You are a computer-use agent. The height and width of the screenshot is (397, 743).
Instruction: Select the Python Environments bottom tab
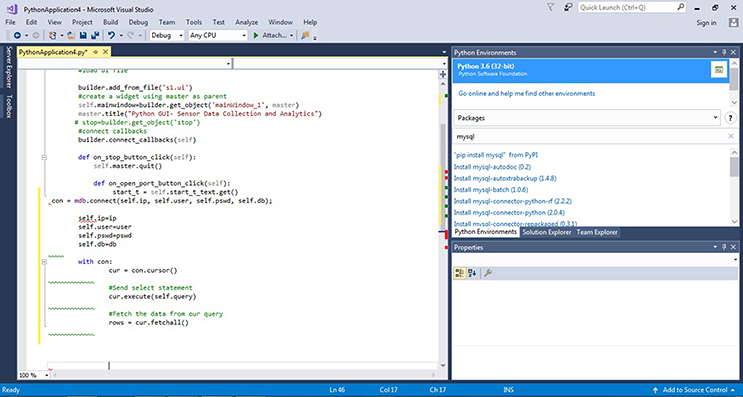click(x=486, y=232)
